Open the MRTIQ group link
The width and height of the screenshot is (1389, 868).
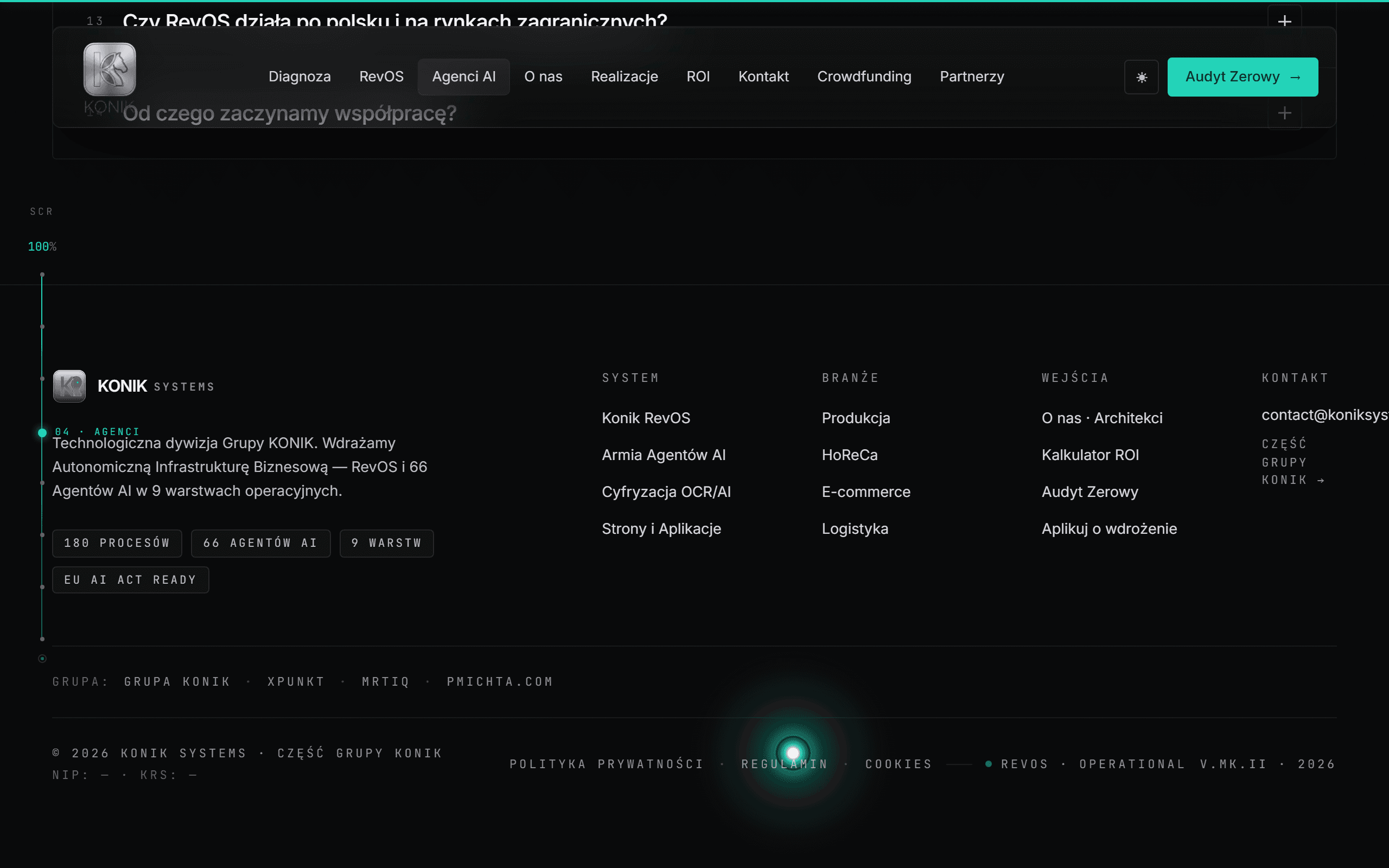tap(385, 681)
